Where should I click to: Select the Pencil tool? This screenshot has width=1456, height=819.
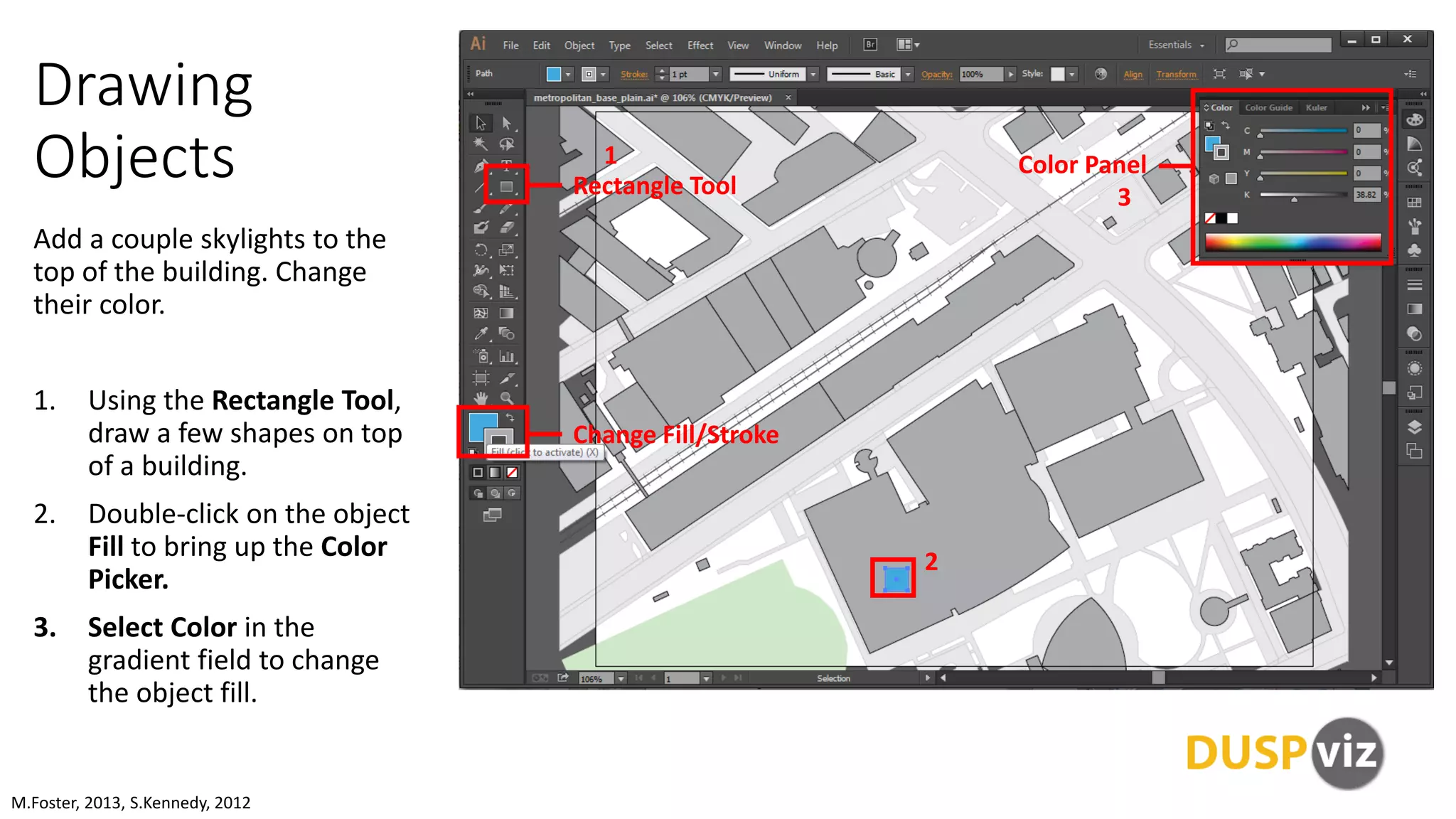pyautogui.click(x=507, y=208)
